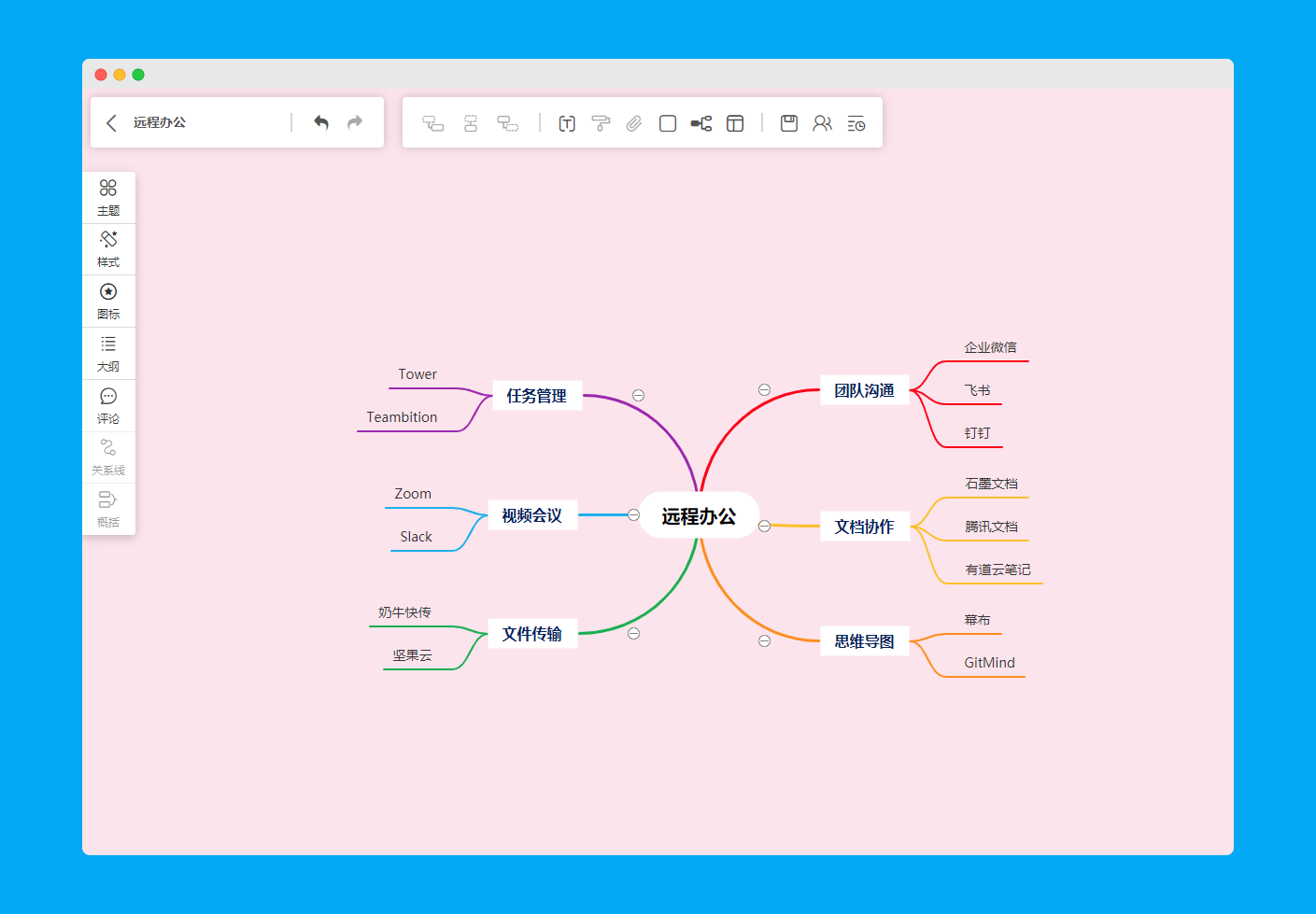Open the 主题 theme panel

[x=108, y=196]
